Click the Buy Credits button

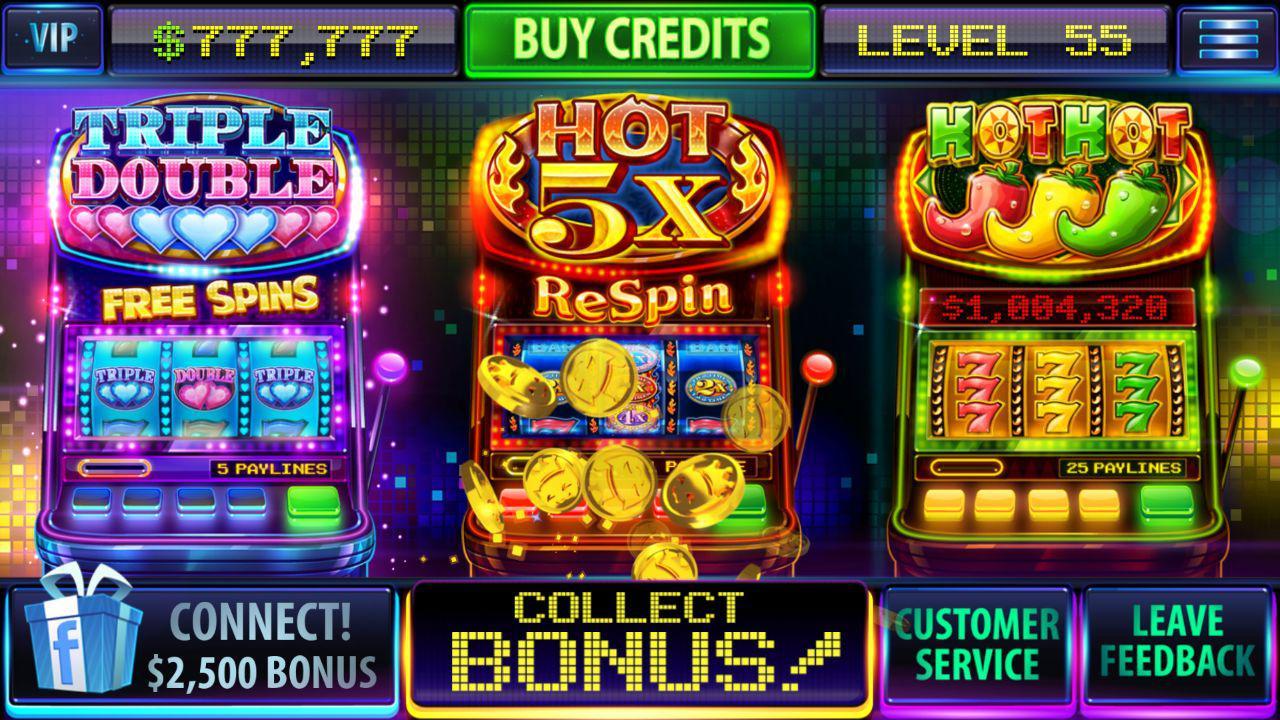640,40
